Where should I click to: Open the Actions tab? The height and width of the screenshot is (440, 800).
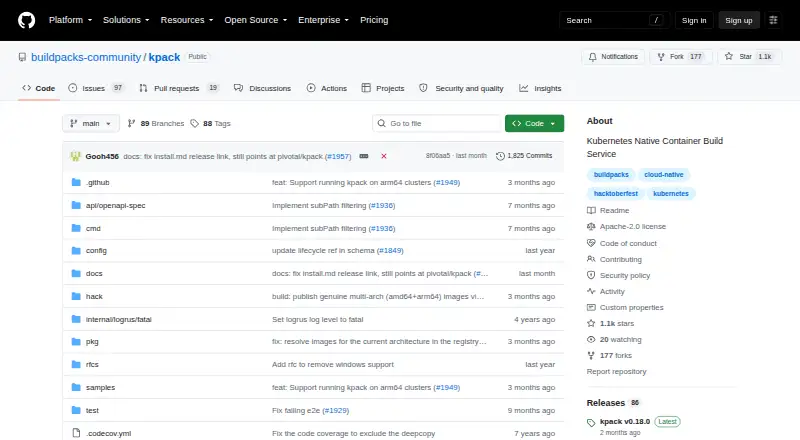[327, 88]
